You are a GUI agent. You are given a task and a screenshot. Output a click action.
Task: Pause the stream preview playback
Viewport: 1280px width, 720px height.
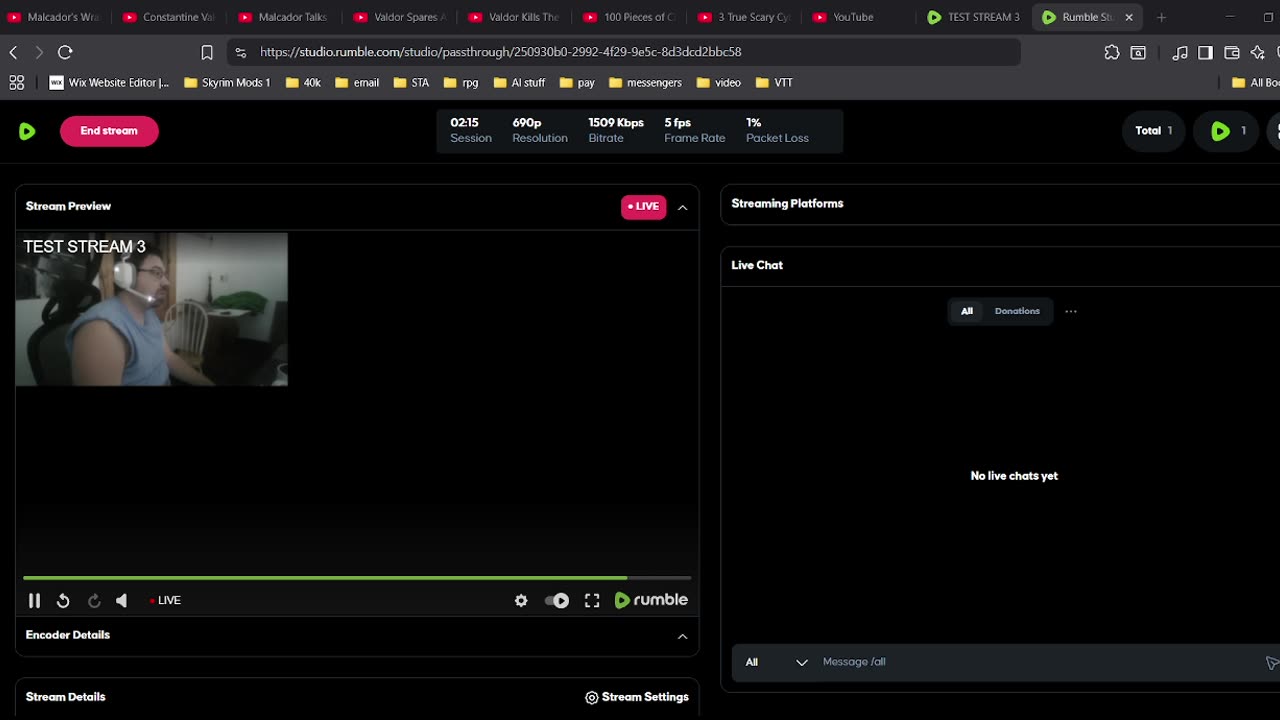click(x=34, y=600)
